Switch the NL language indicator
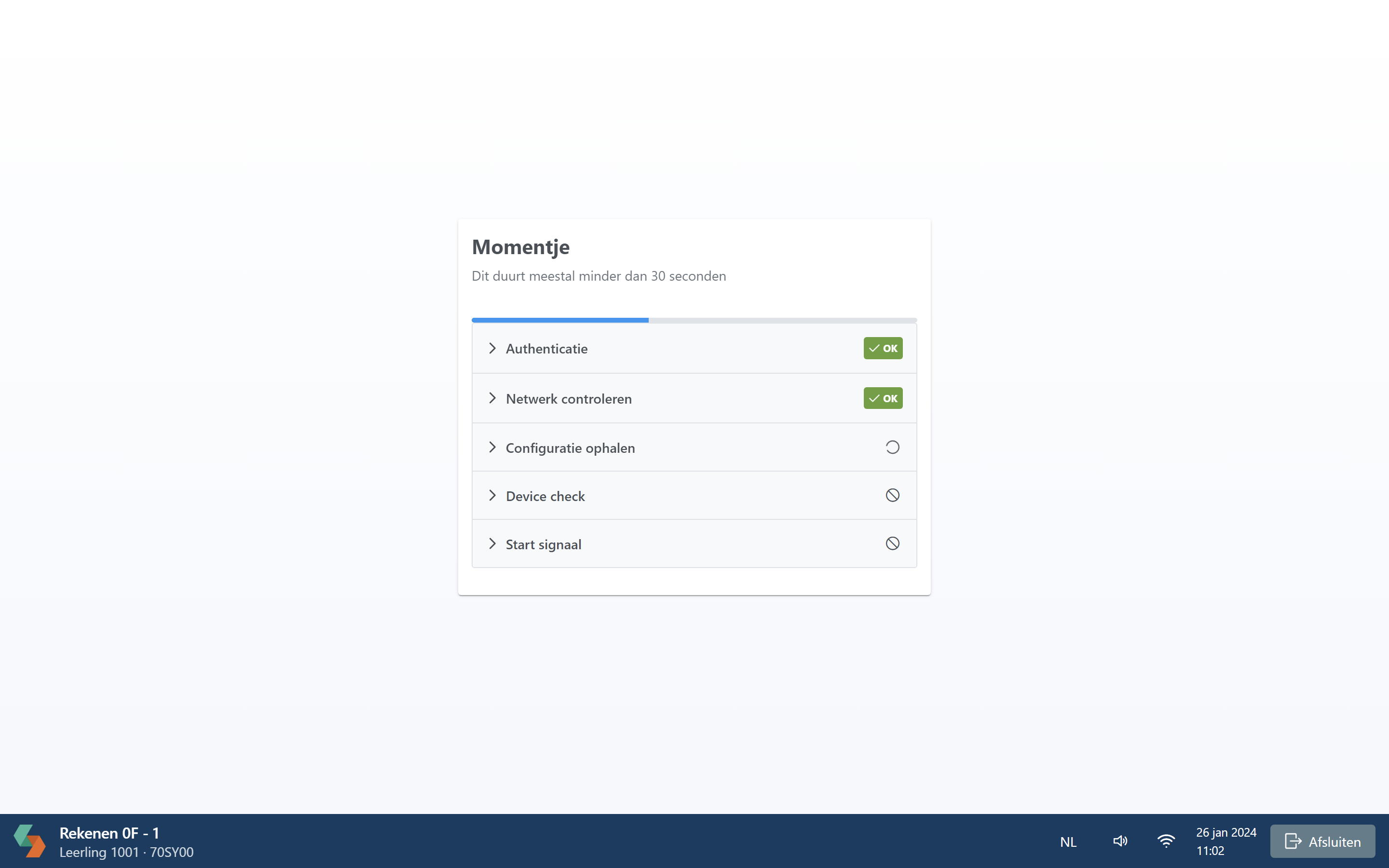 click(1068, 841)
